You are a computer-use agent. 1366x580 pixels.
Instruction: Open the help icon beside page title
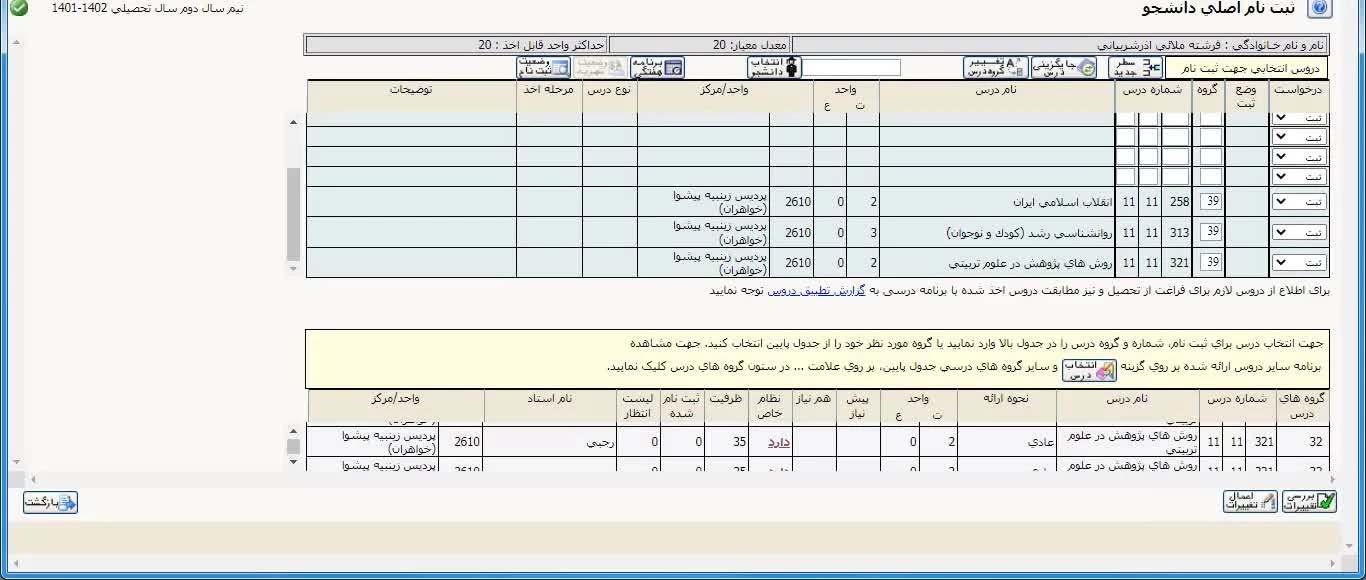pos(1320,9)
